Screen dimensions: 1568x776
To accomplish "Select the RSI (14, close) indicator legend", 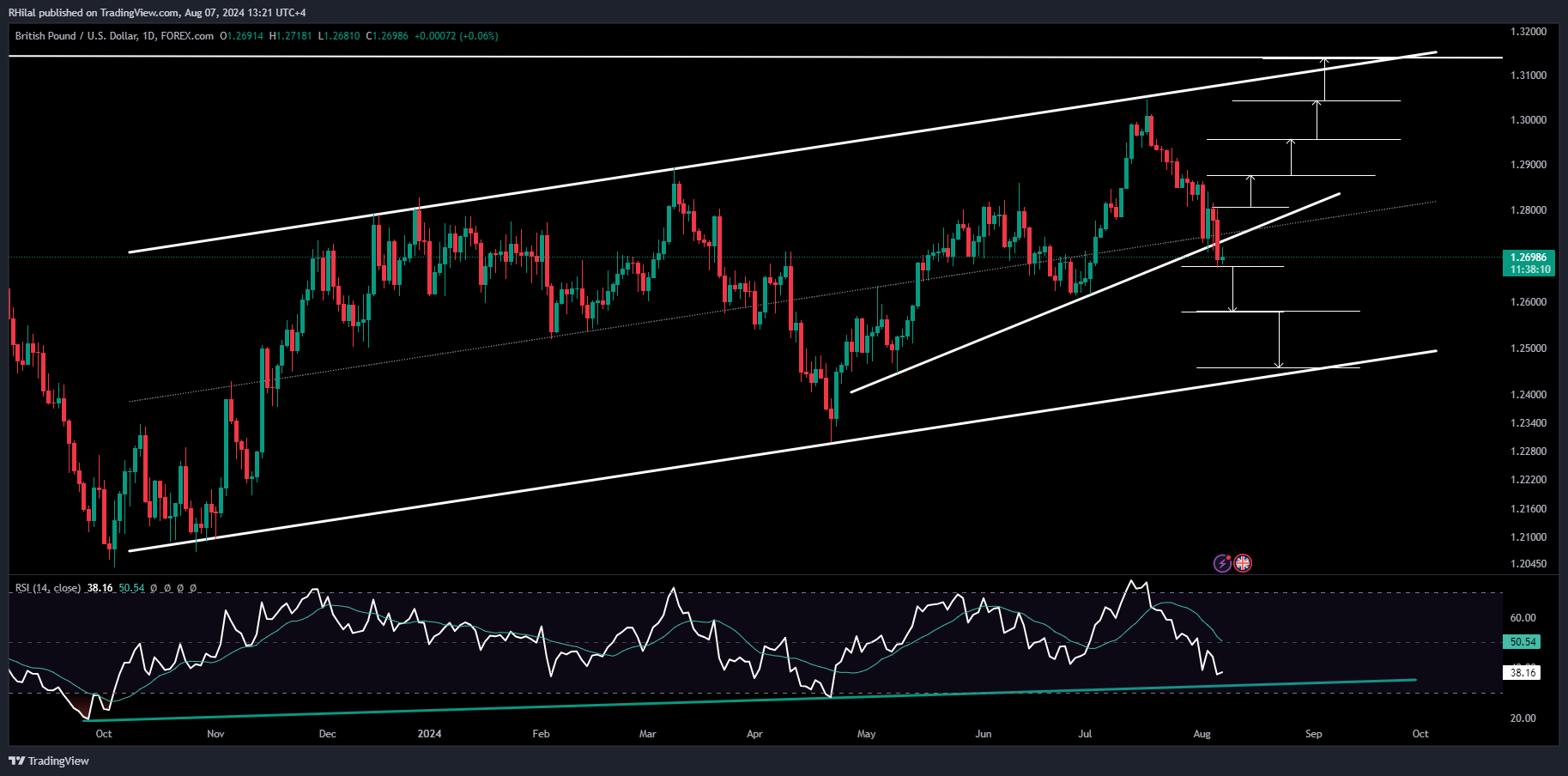I will (x=48, y=588).
